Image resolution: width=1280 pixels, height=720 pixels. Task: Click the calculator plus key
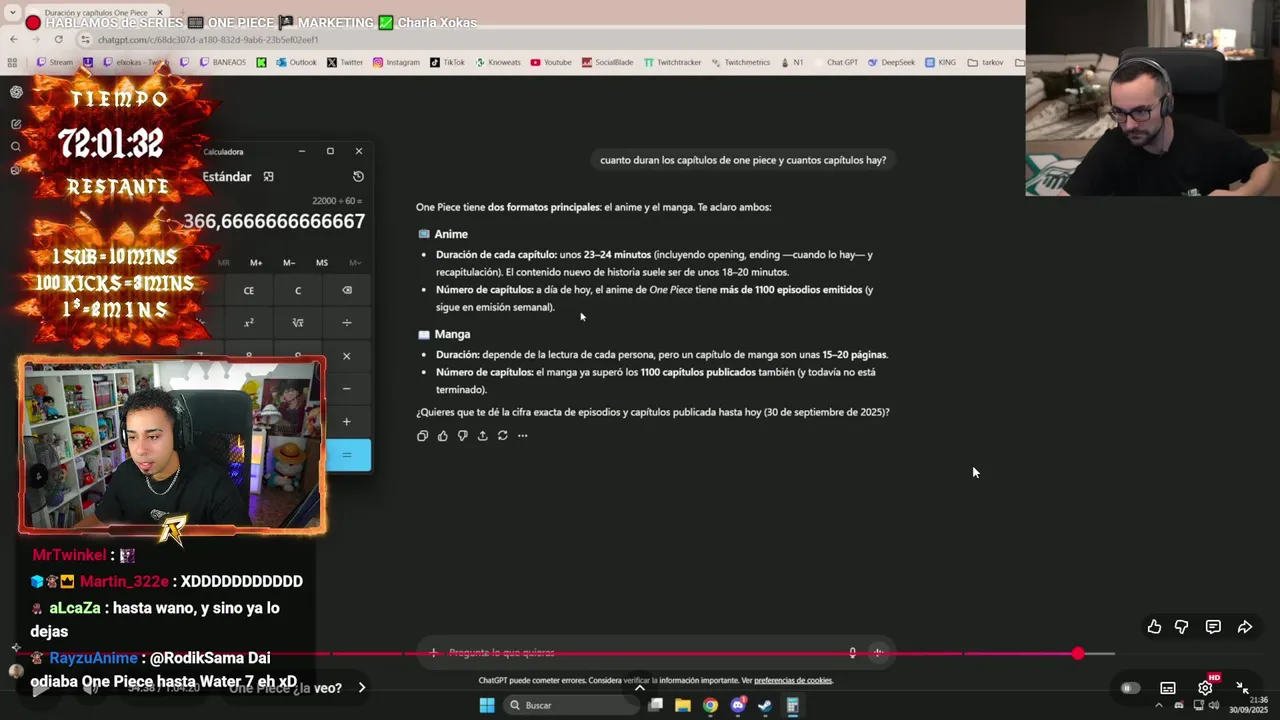pos(347,422)
